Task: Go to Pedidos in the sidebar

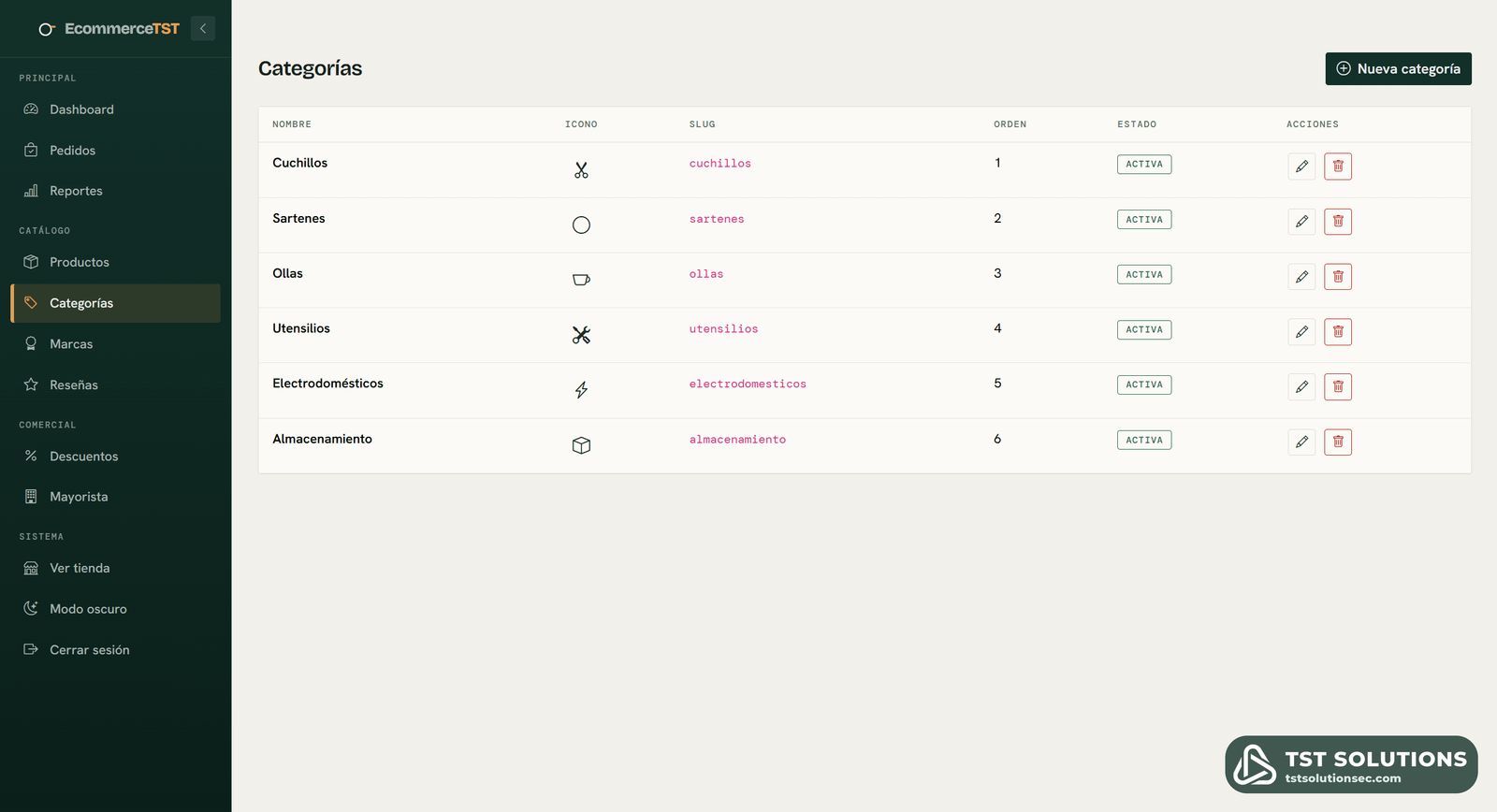Action: point(116,151)
